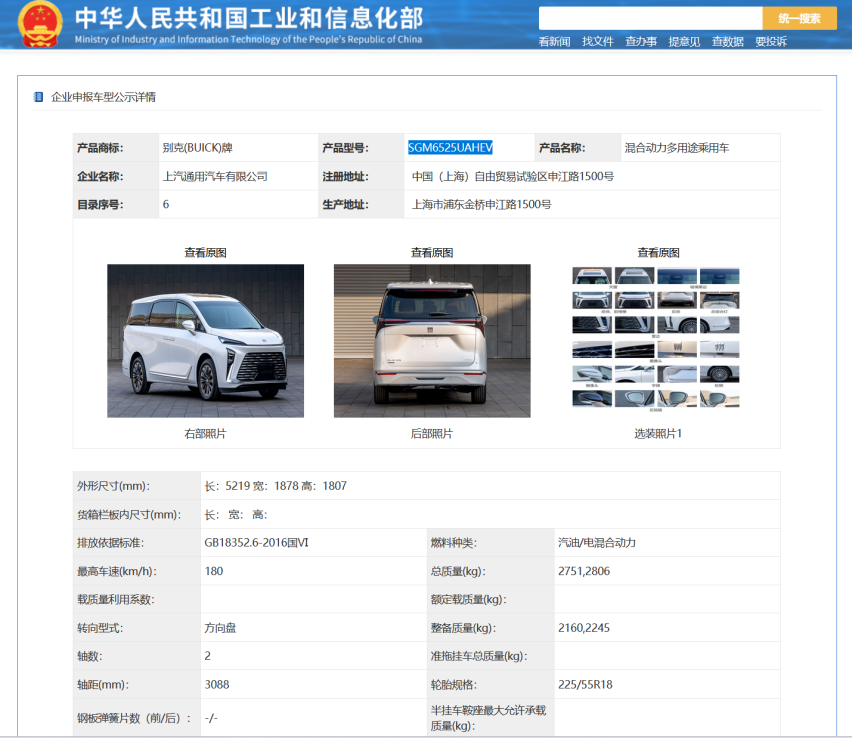Image resolution: width=852 pixels, height=738 pixels.
Task: Click the 轮胎规格 label
Action: point(454,684)
